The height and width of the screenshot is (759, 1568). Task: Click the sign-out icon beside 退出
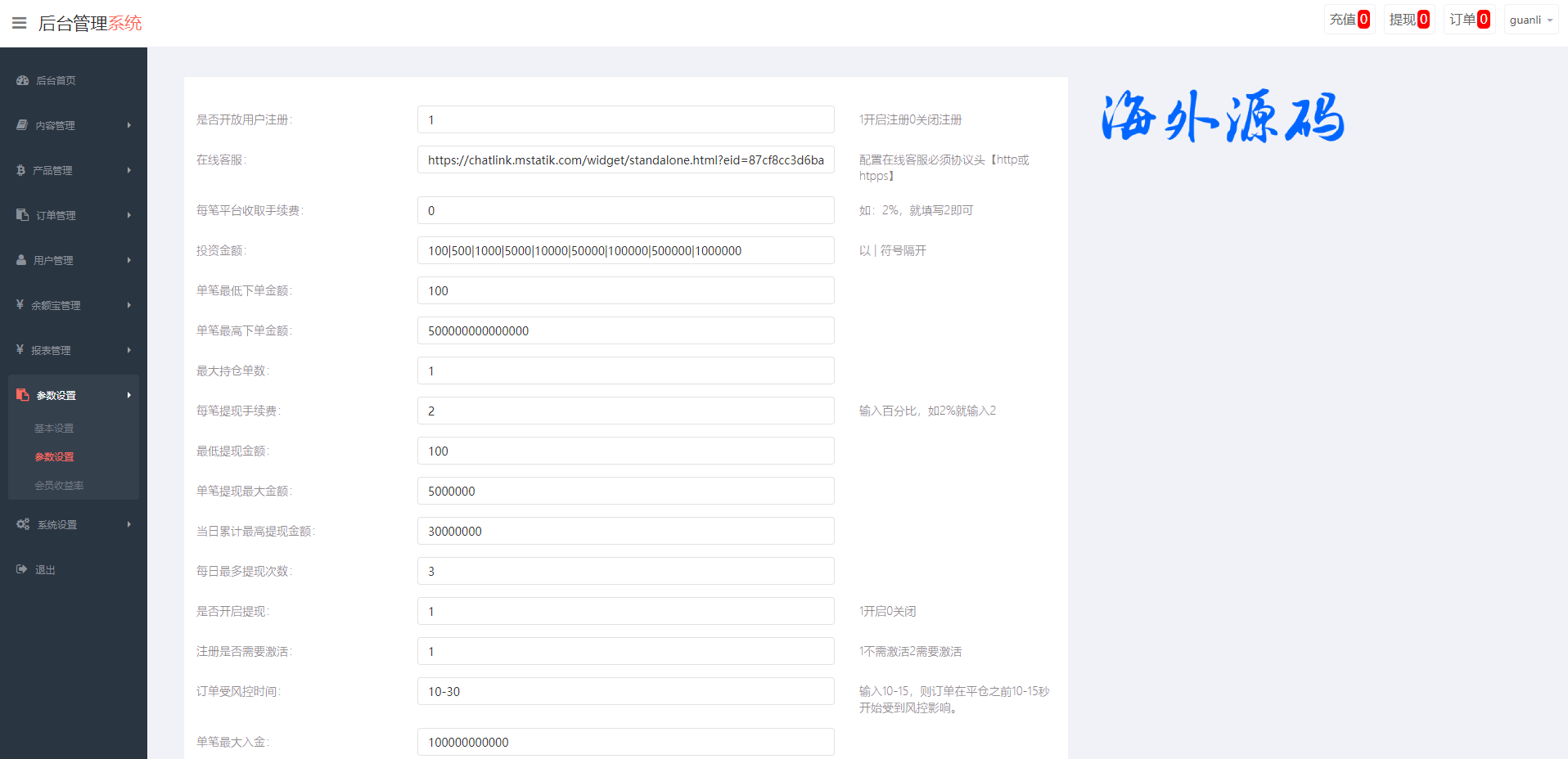click(x=22, y=569)
